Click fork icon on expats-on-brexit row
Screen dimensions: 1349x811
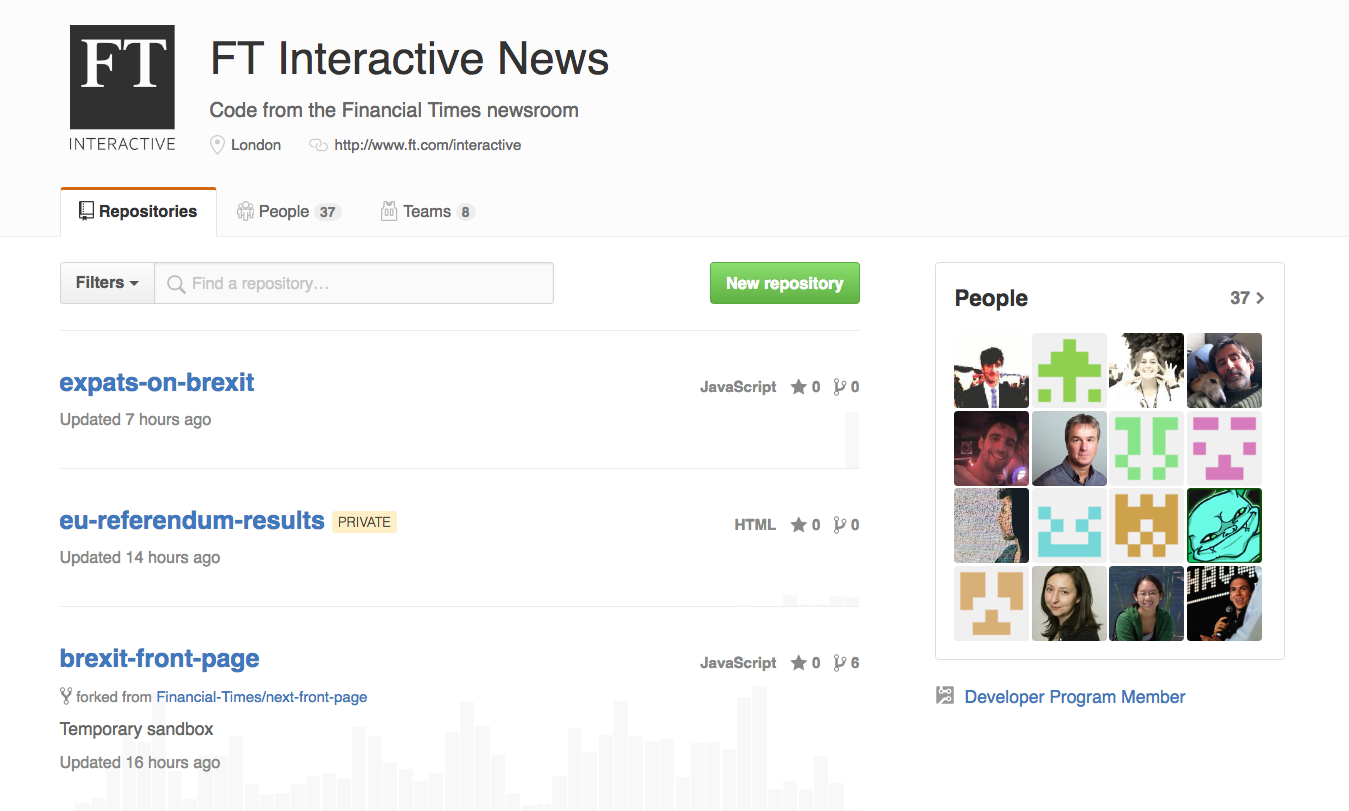[840, 387]
